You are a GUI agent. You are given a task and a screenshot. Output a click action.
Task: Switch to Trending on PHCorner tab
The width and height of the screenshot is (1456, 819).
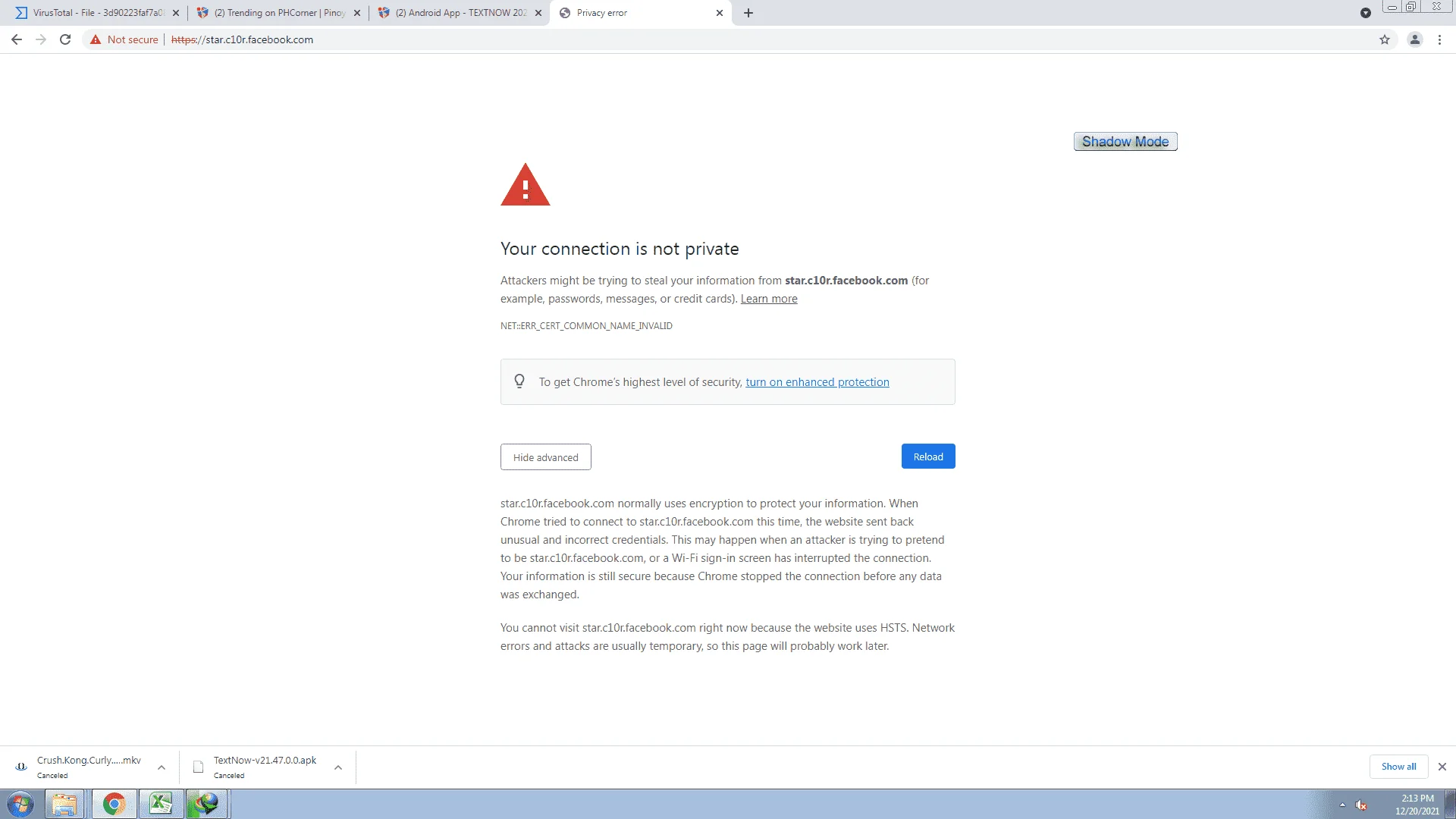[x=278, y=13]
